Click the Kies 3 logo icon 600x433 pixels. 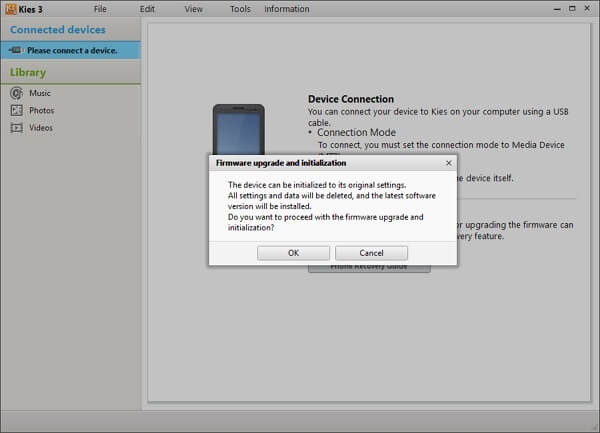tap(9, 9)
